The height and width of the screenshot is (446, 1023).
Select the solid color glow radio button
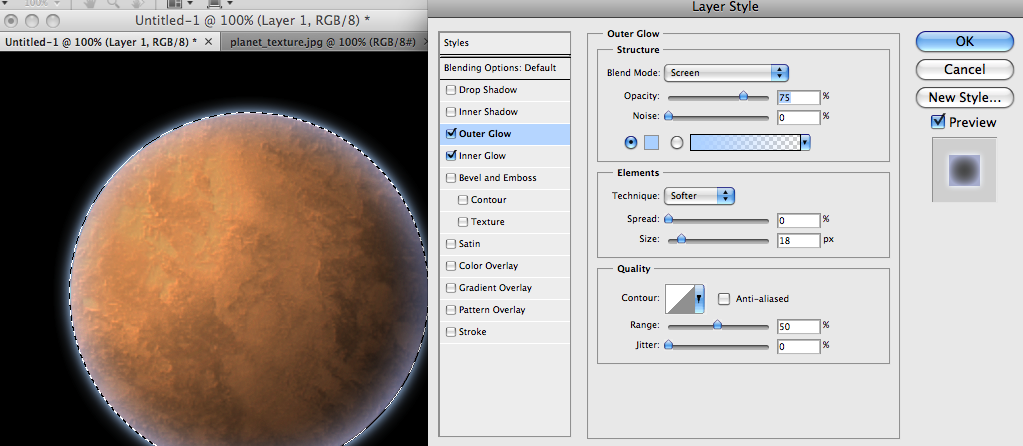point(631,142)
